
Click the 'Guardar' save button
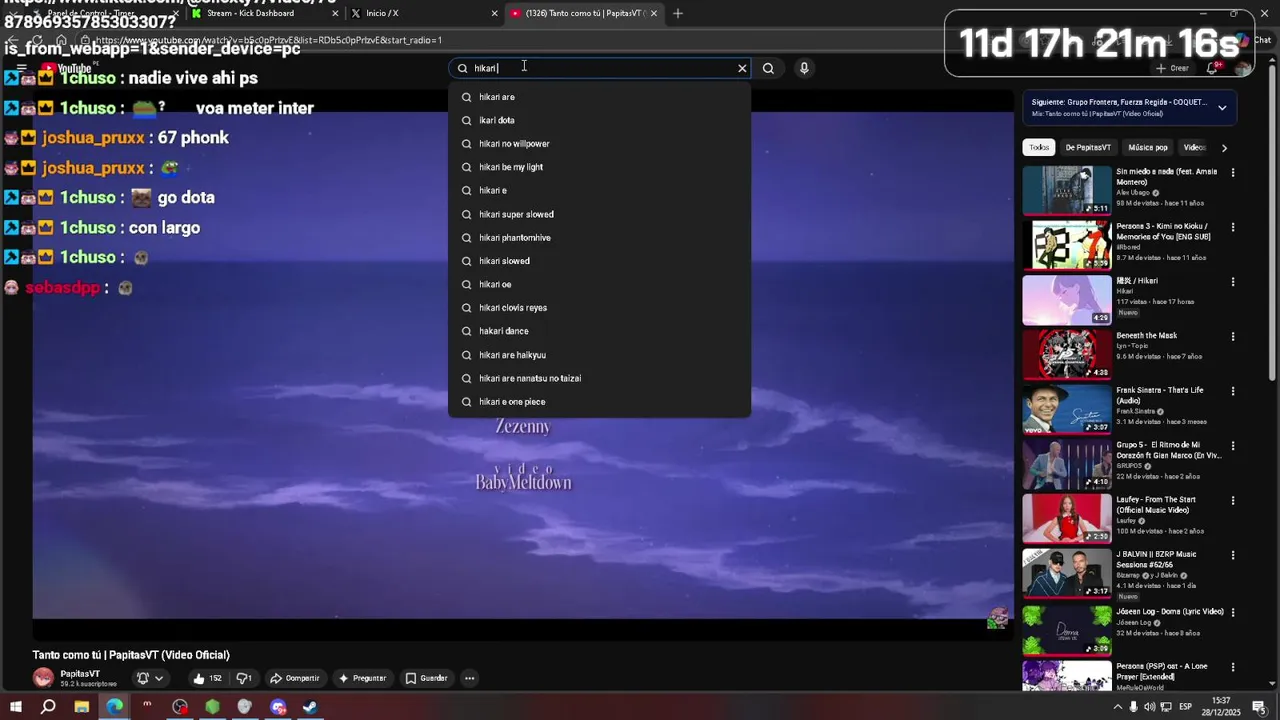click(426, 678)
